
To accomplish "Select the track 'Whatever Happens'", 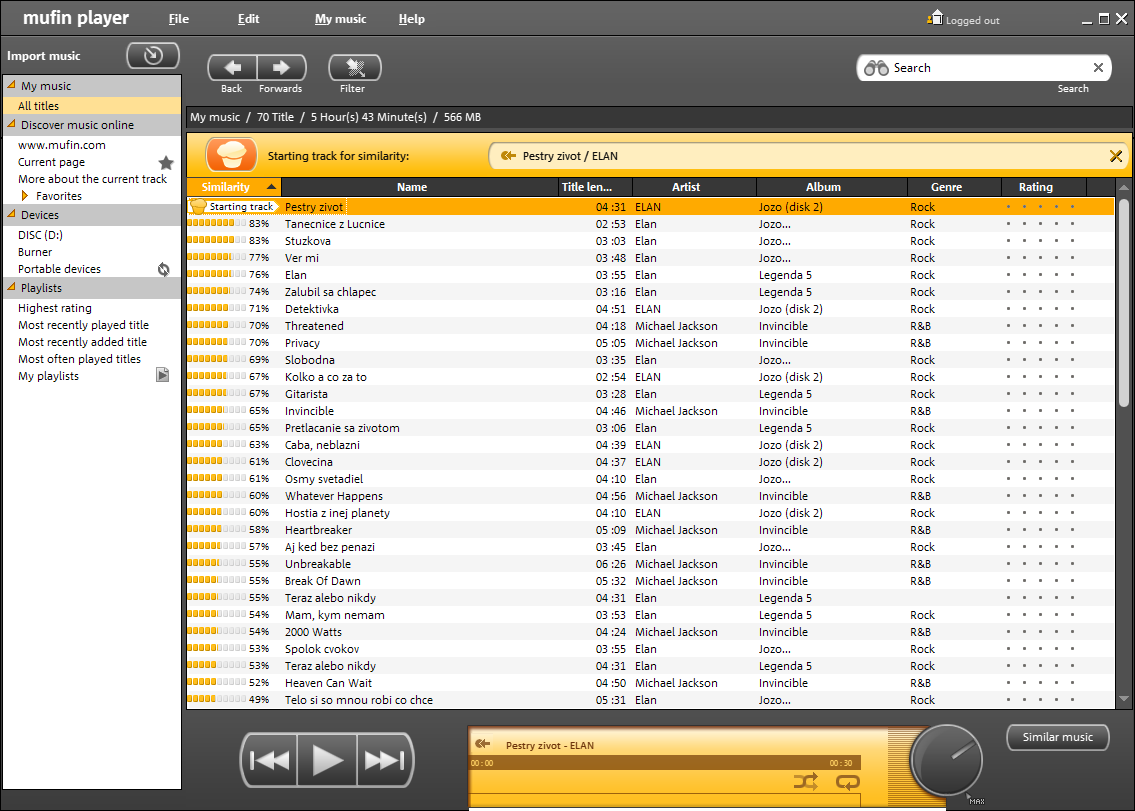I will pos(650,496).
